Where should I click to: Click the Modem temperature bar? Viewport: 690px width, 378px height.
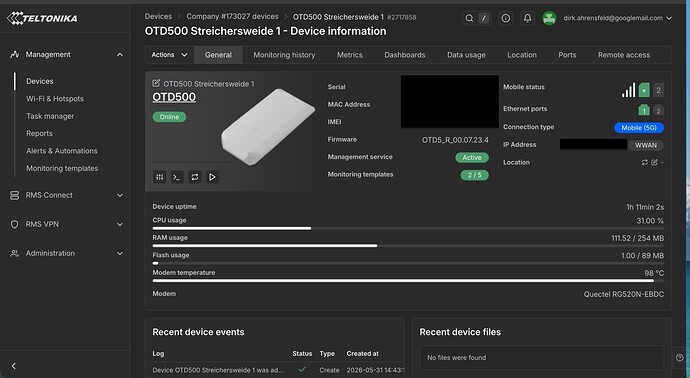click(x=408, y=281)
